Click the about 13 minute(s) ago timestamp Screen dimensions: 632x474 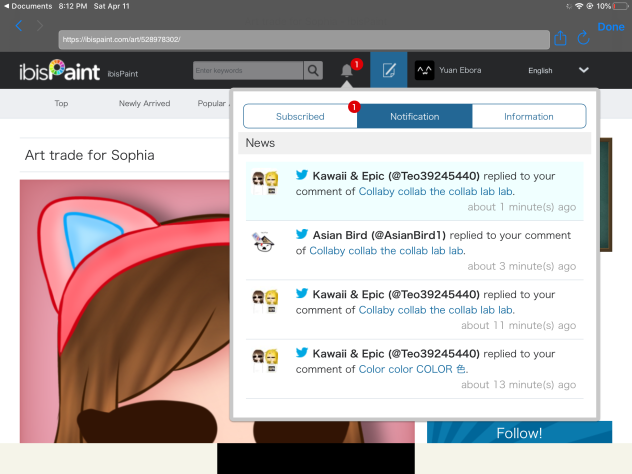coord(518,385)
